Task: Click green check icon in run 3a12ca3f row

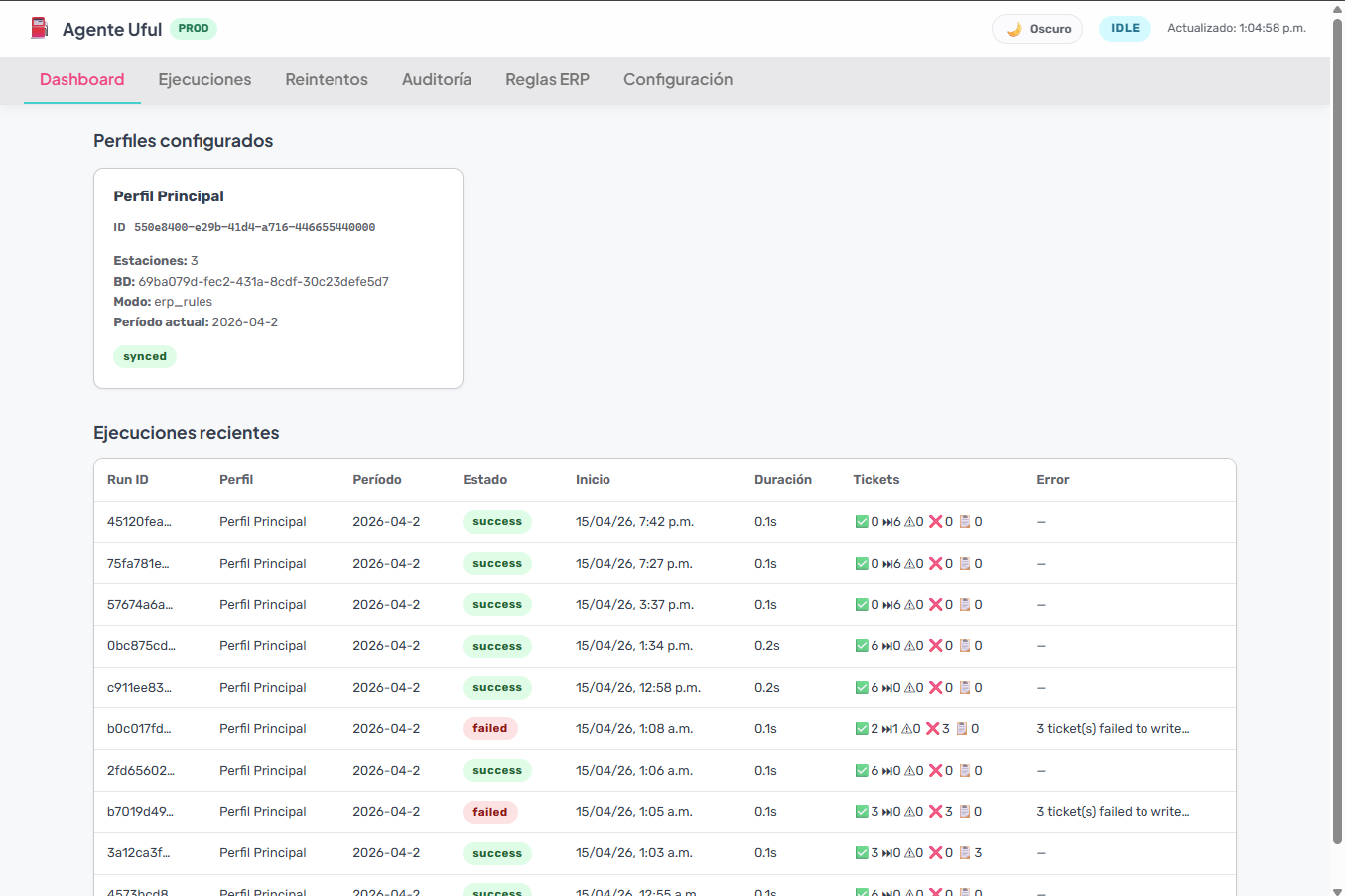Action: [862, 853]
